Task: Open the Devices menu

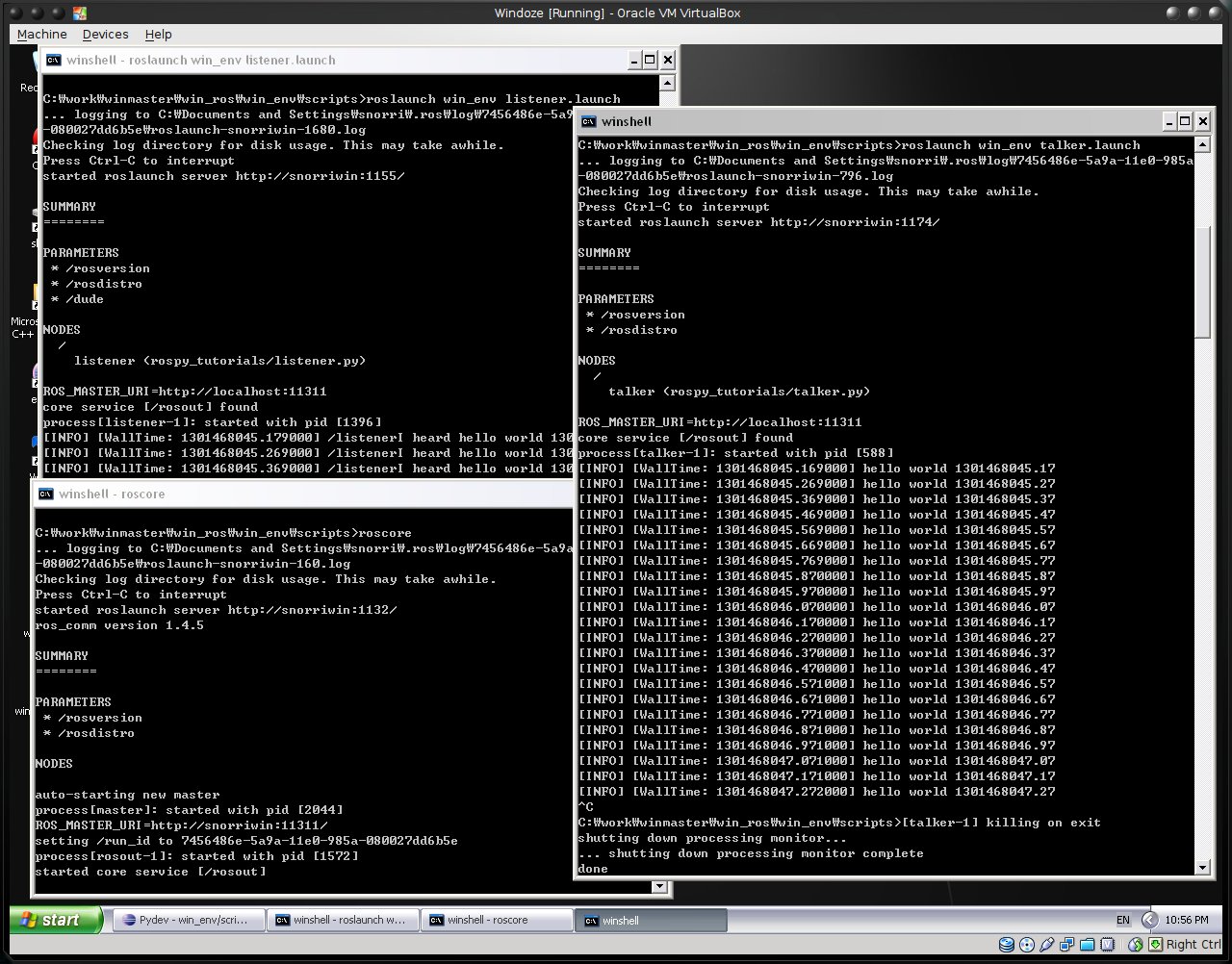Action: coord(106,34)
